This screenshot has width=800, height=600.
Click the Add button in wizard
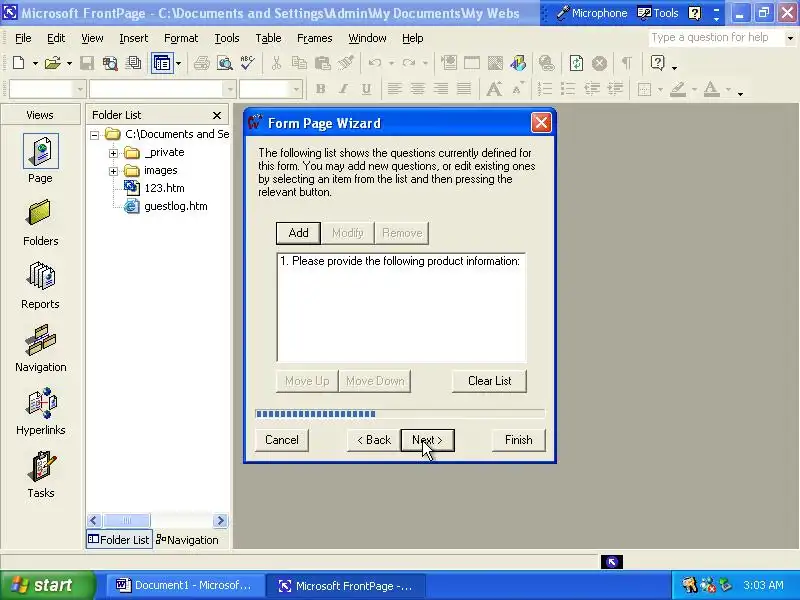pos(298,233)
